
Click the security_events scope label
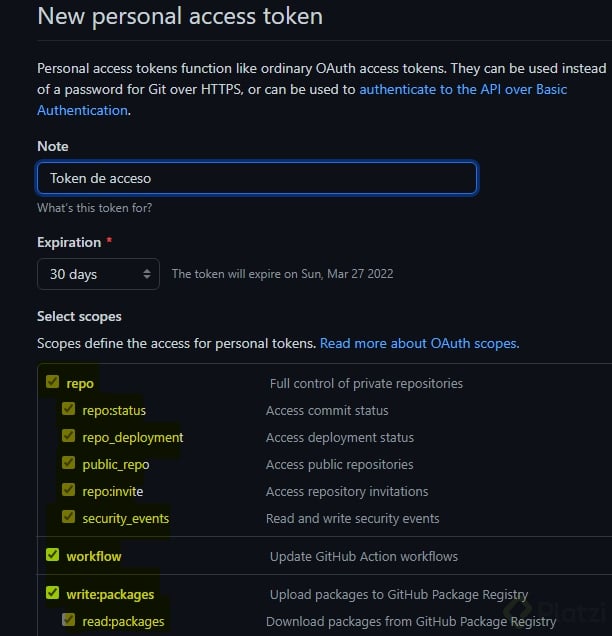point(125,518)
